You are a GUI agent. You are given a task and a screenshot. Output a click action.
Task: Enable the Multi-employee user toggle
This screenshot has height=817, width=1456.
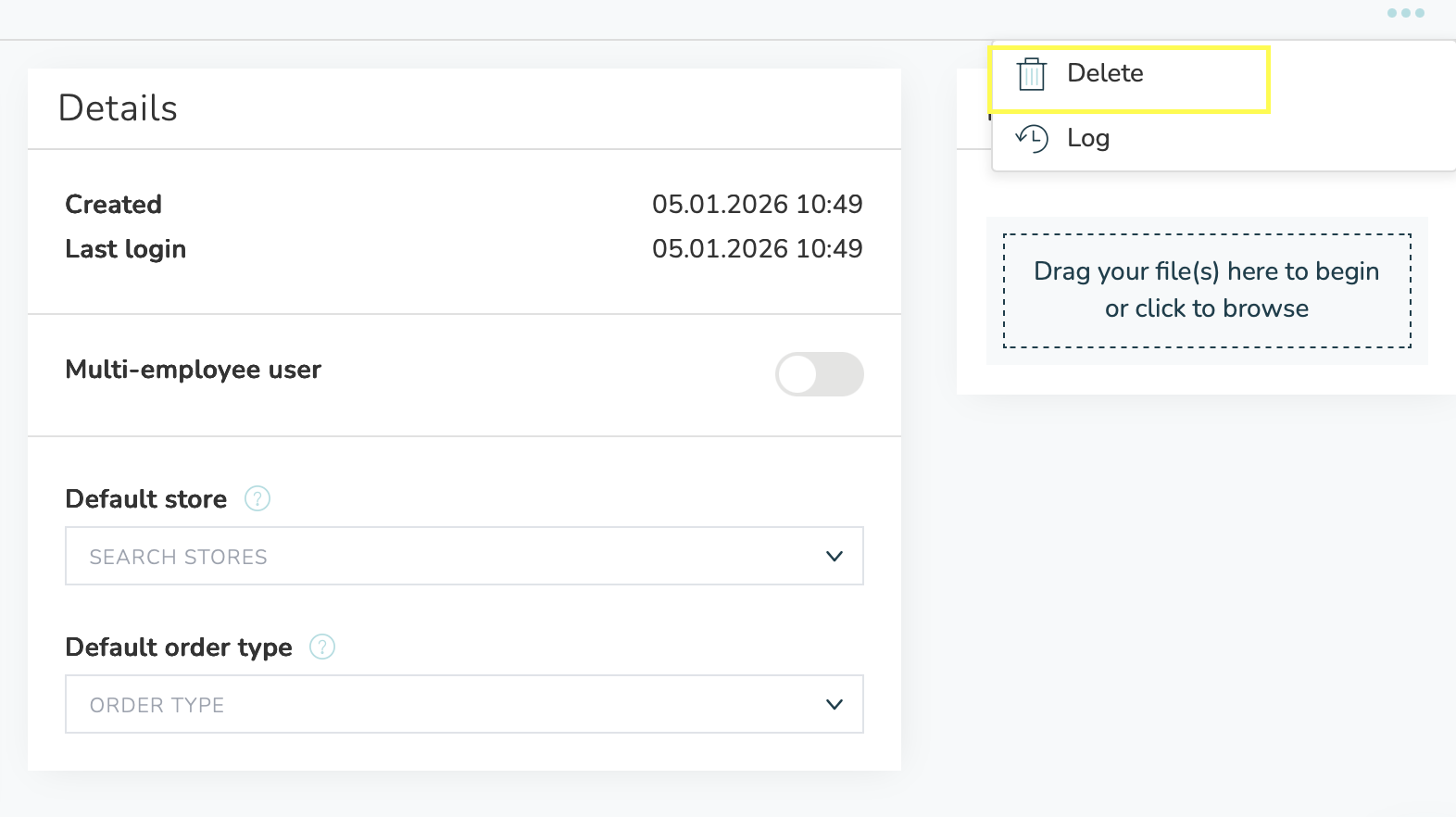click(x=819, y=374)
